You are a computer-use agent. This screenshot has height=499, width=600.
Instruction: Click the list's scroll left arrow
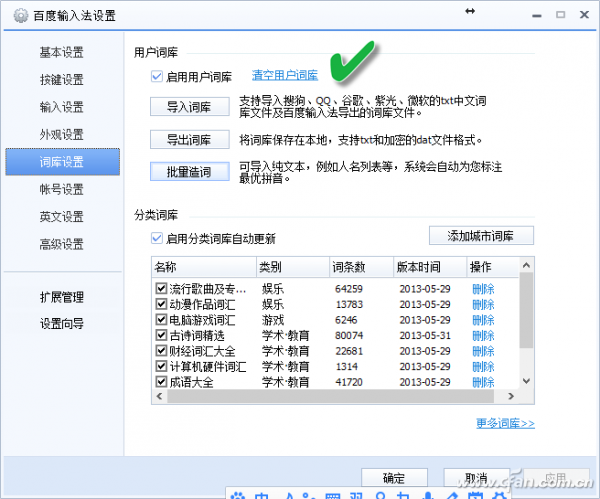(x=159, y=396)
